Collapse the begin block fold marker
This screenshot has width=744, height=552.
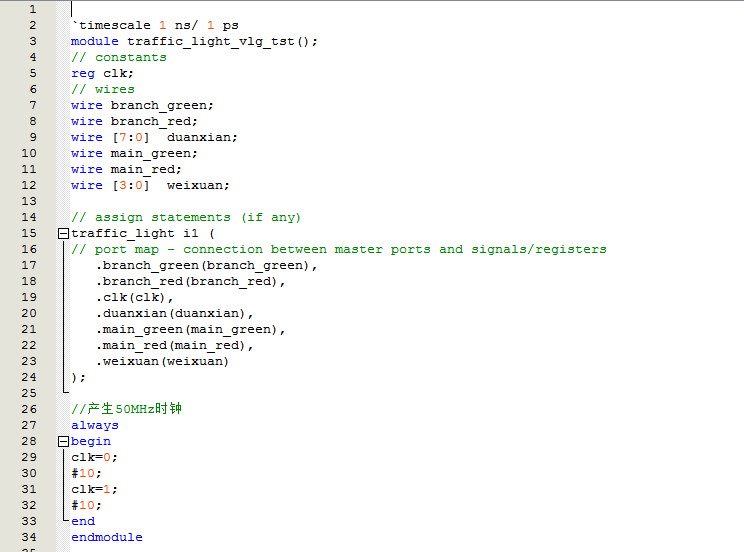[63, 441]
